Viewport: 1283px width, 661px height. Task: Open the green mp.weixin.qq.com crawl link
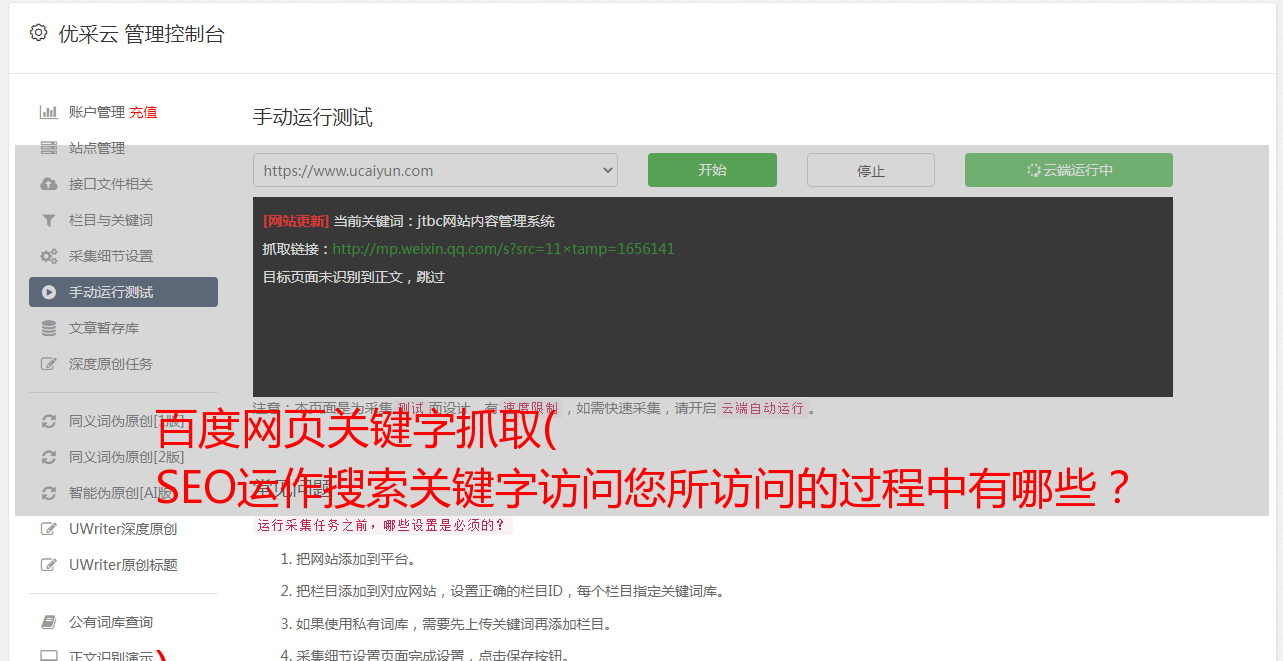(x=503, y=249)
